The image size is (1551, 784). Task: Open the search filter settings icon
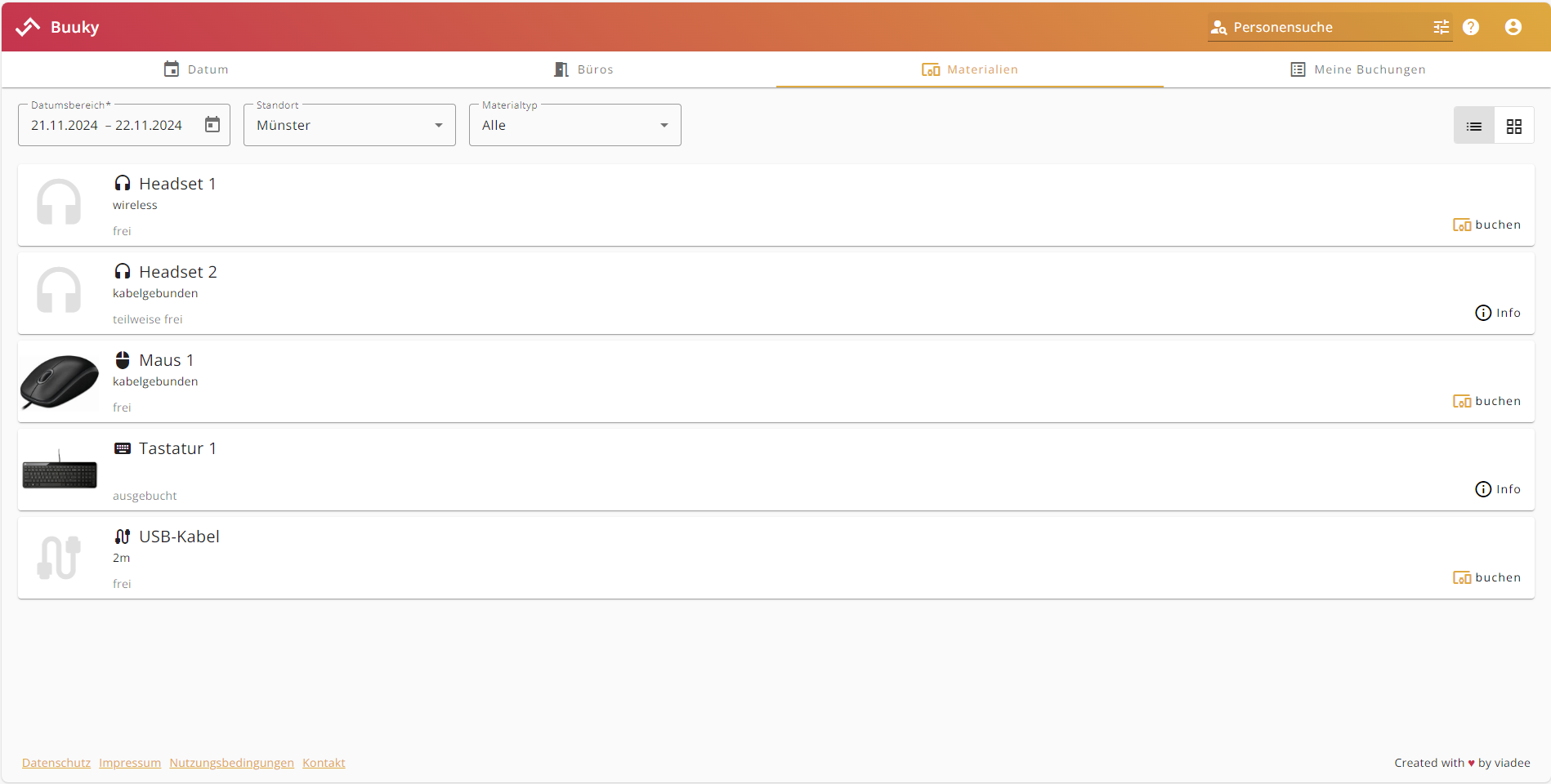1441,27
